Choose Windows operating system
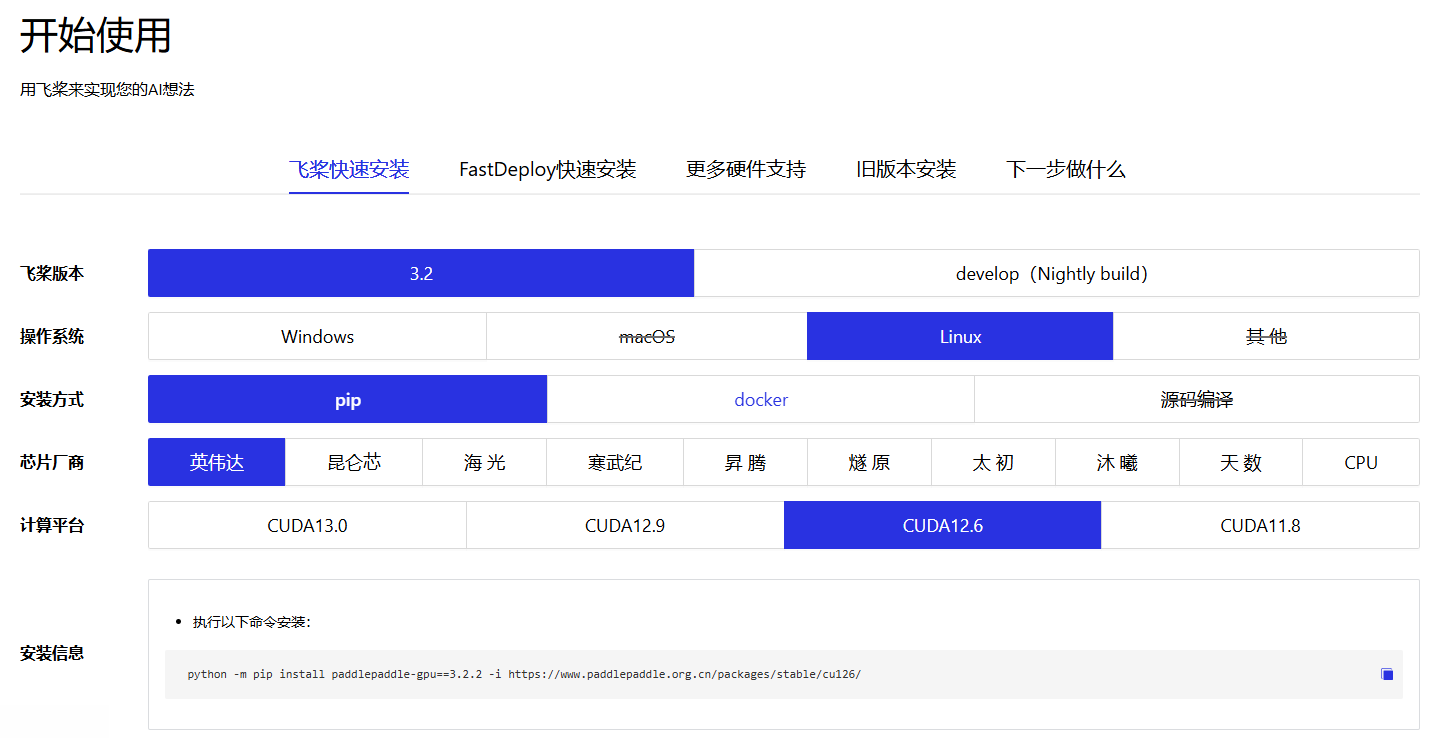 tap(317, 336)
